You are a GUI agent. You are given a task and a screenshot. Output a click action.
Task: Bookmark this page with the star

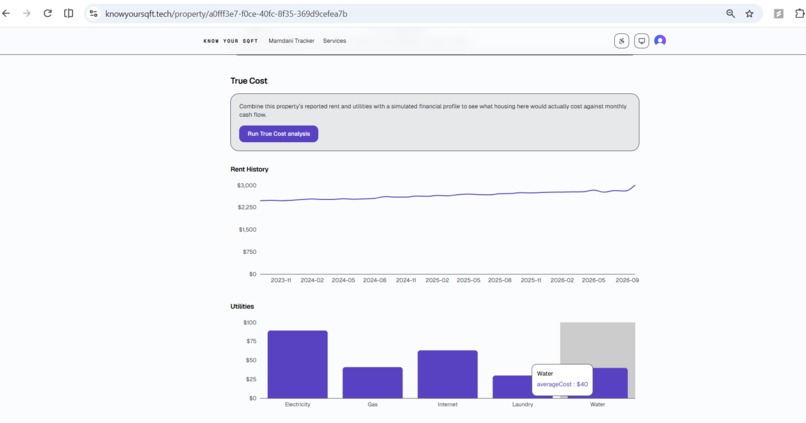[749, 14]
